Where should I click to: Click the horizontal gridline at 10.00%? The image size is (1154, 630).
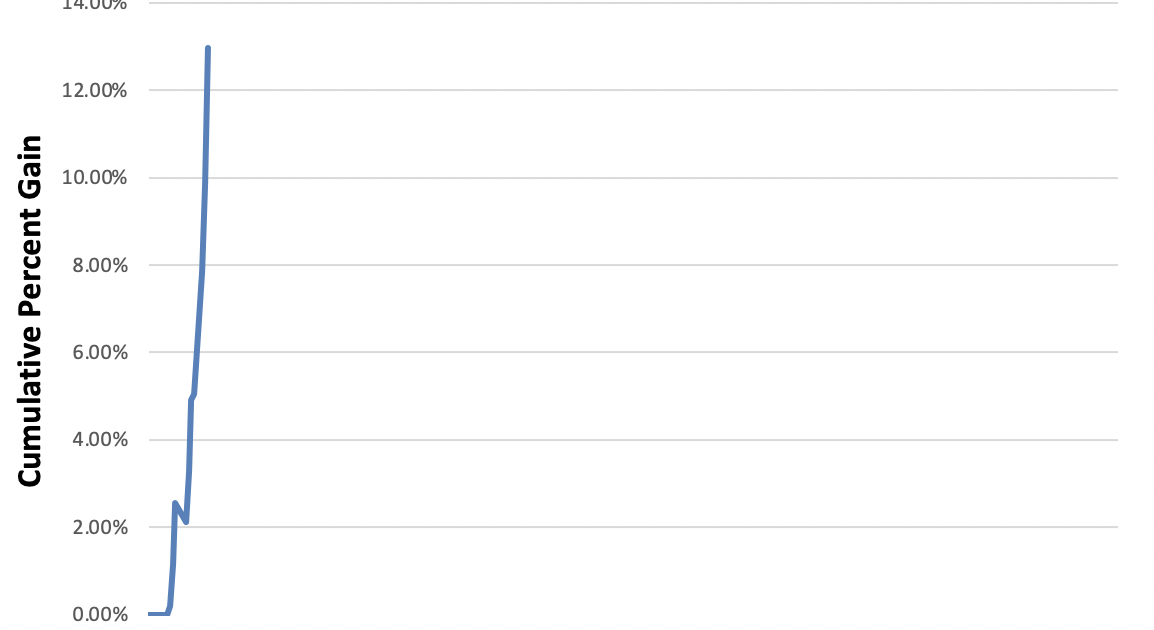[x=660, y=178]
